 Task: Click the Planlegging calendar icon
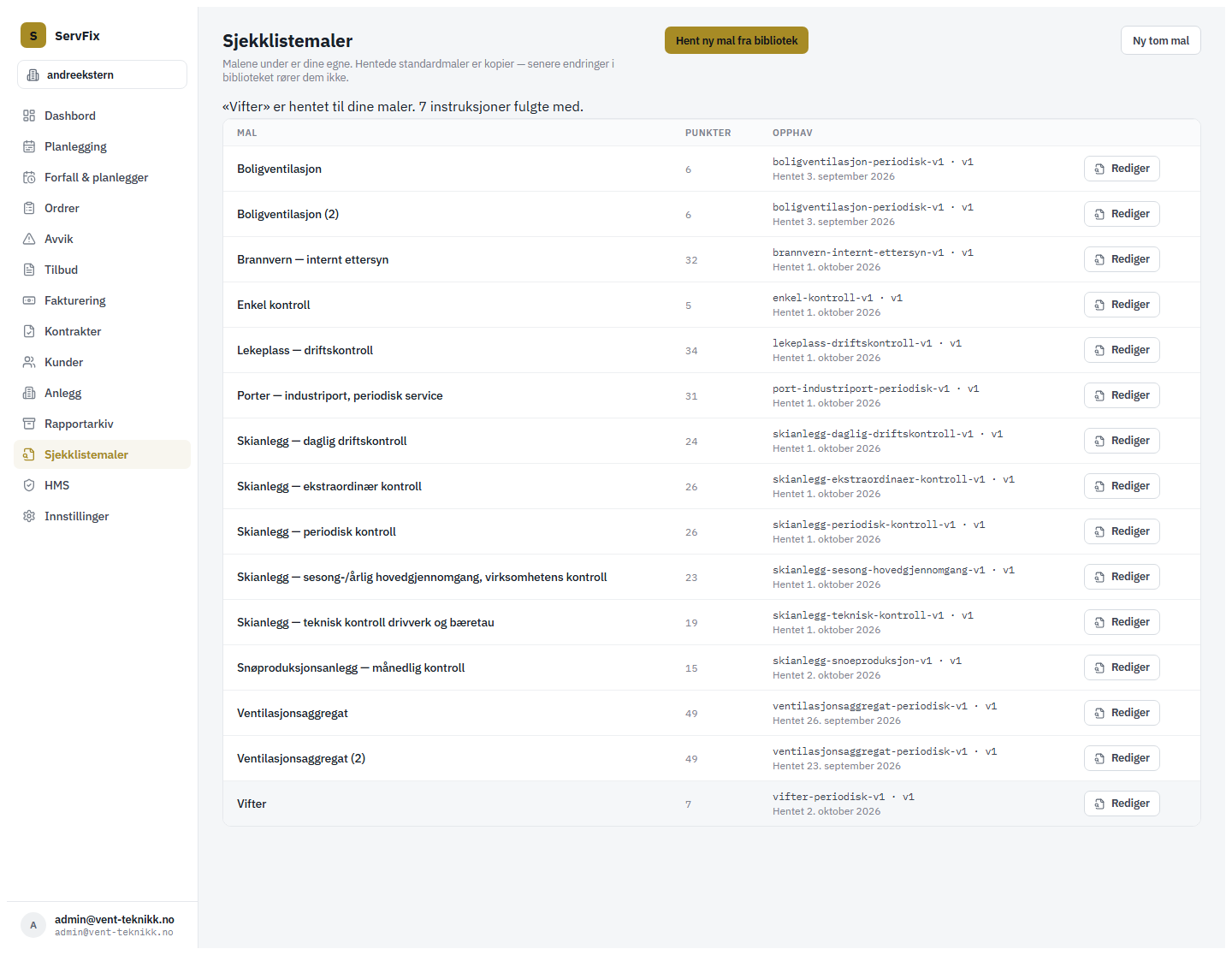click(29, 146)
